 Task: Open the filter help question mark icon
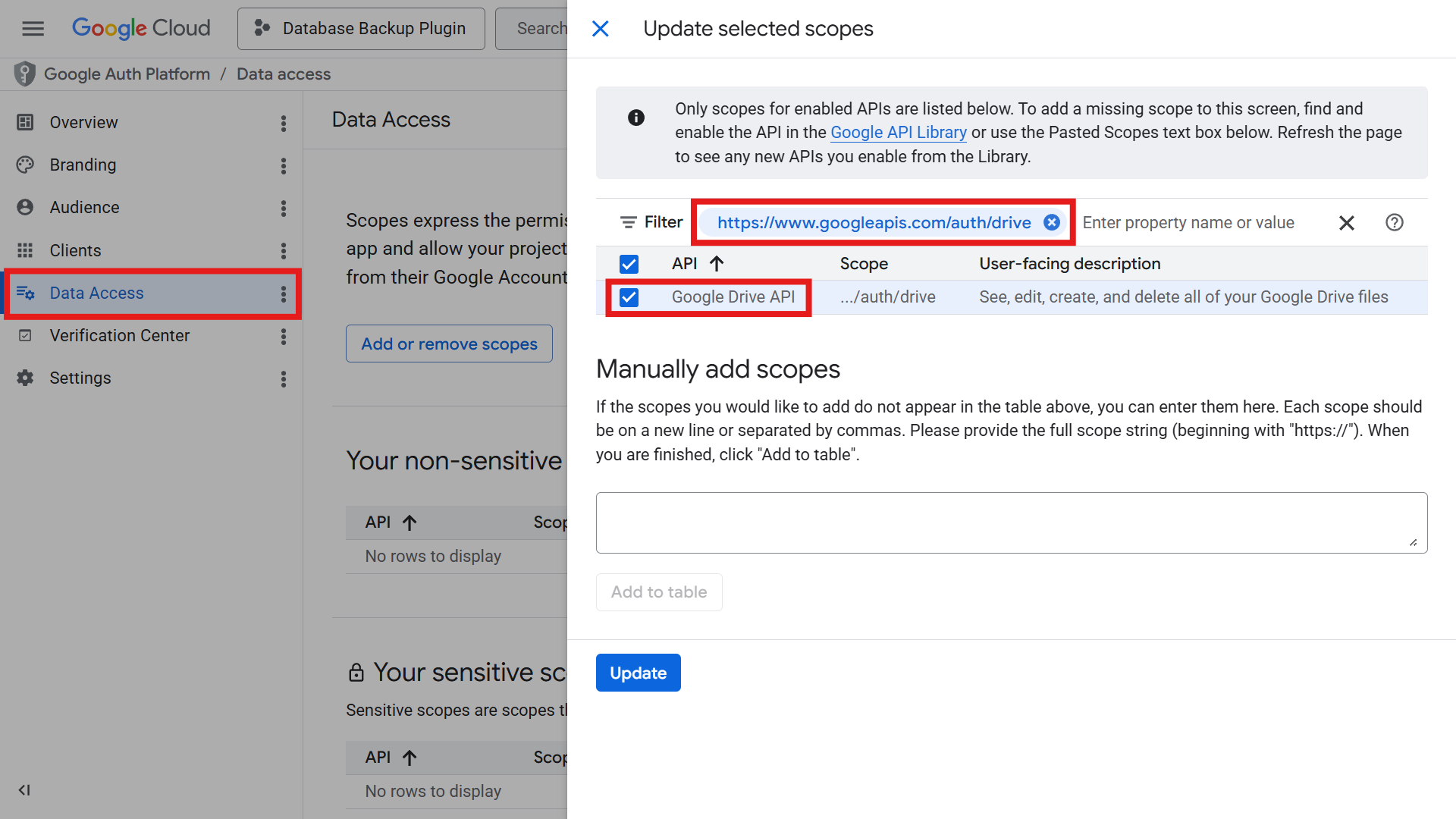pos(1394,223)
